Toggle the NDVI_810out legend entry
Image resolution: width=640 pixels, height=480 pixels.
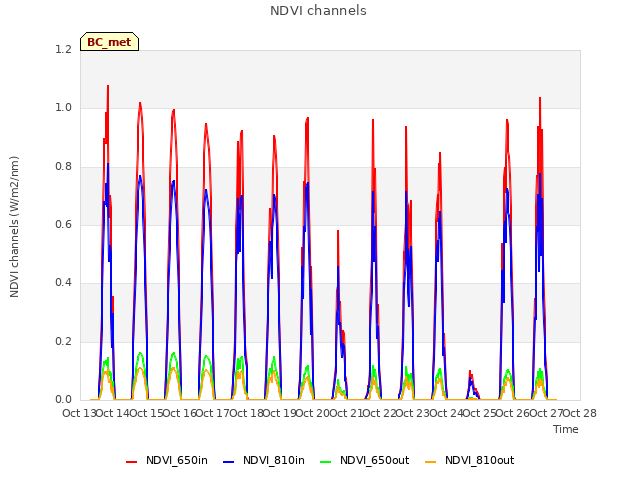click(469, 460)
